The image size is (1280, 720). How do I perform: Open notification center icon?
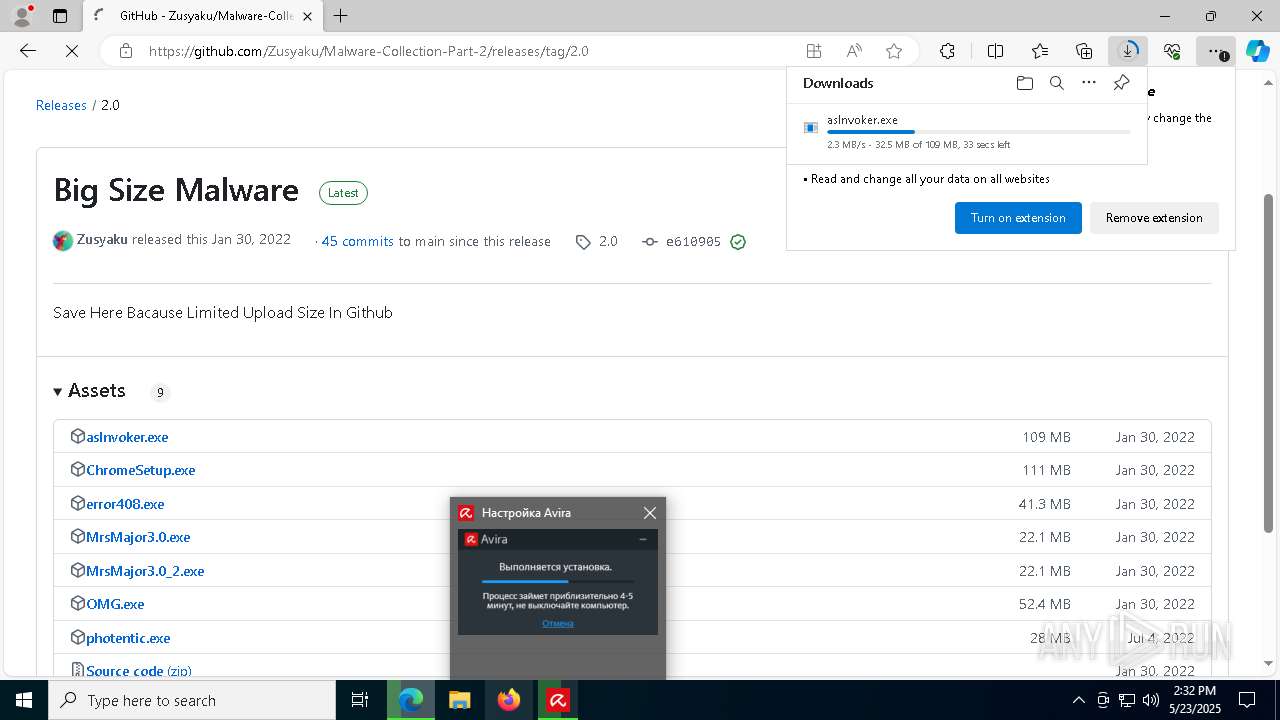pyautogui.click(x=1247, y=700)
